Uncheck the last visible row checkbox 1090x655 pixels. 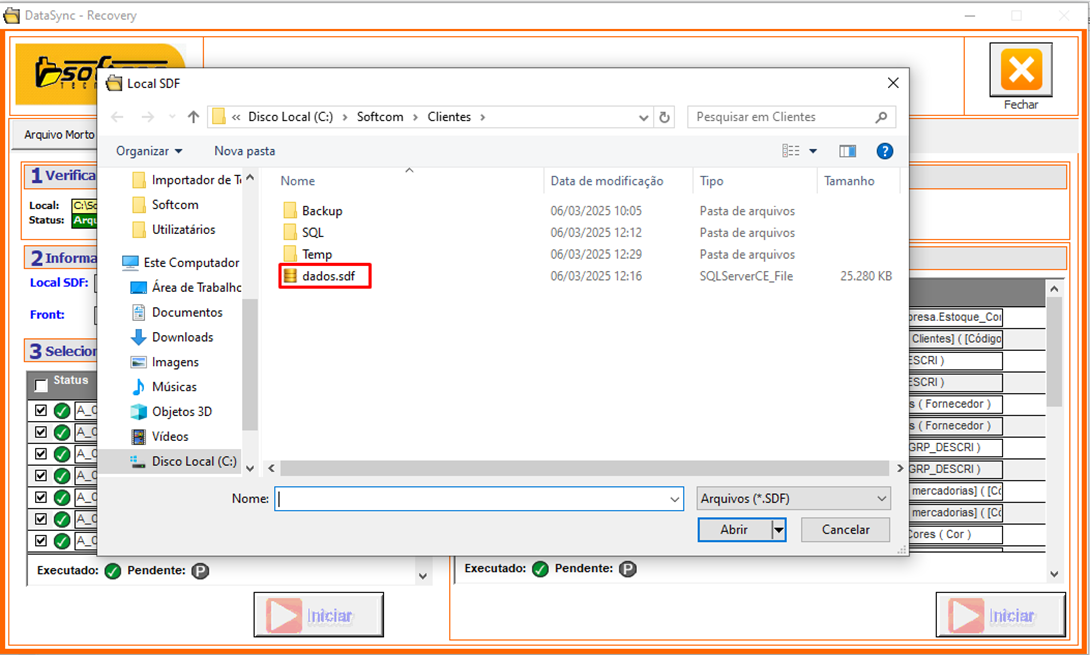coord(41,541)
